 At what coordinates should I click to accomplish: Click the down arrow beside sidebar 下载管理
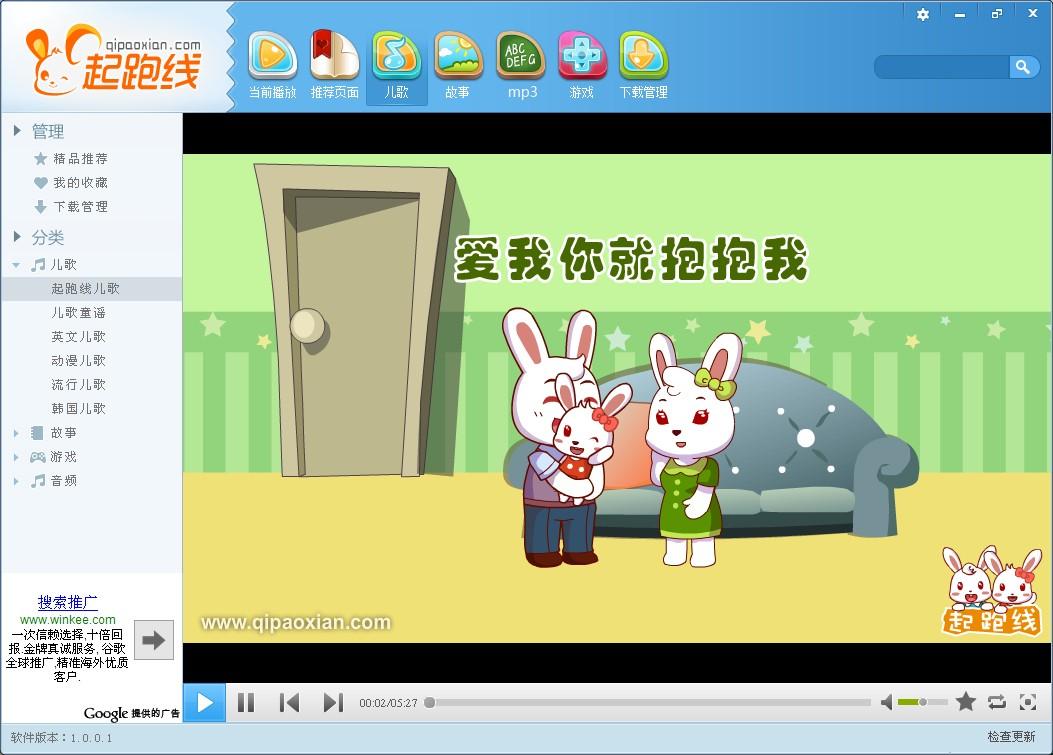40,207
